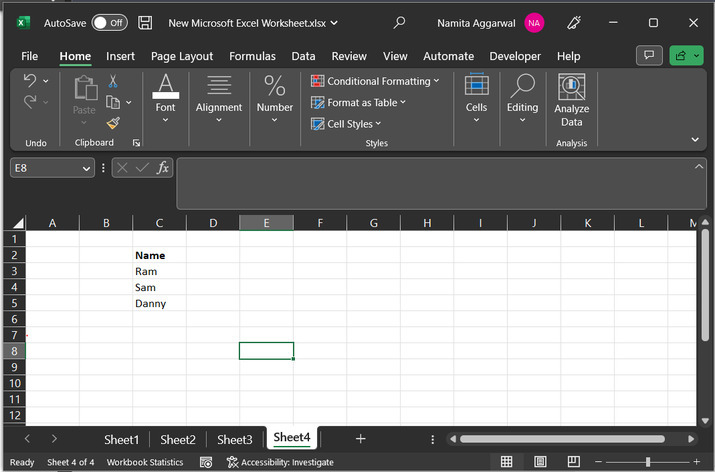Screen dimensions: 715x472
Task: Open Analyze Data tool
Action: click(571, 101)
